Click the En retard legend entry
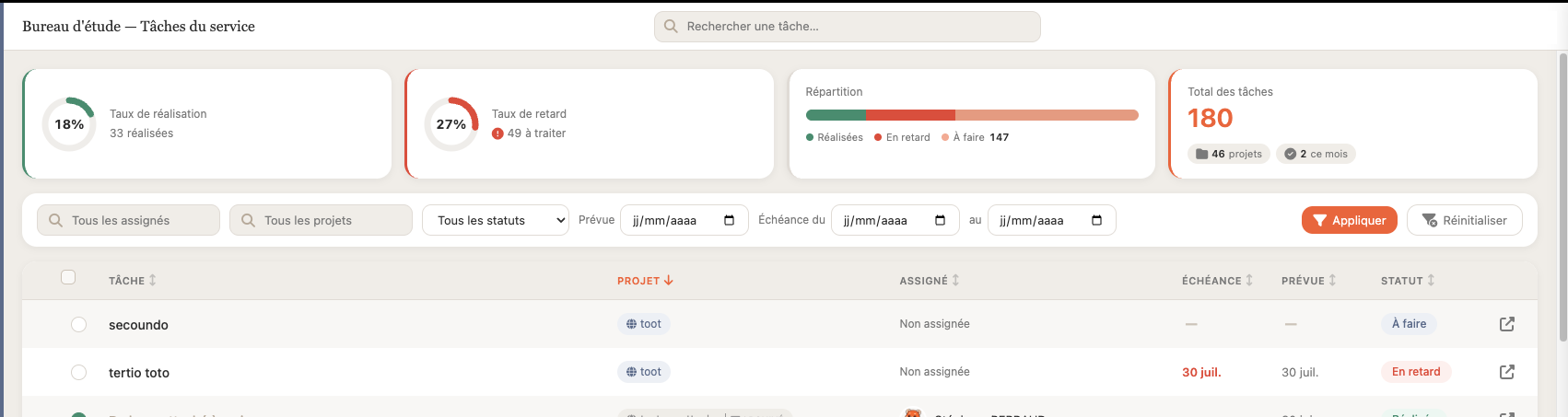Screen dimensions: 1568x417 pos(902,137)
